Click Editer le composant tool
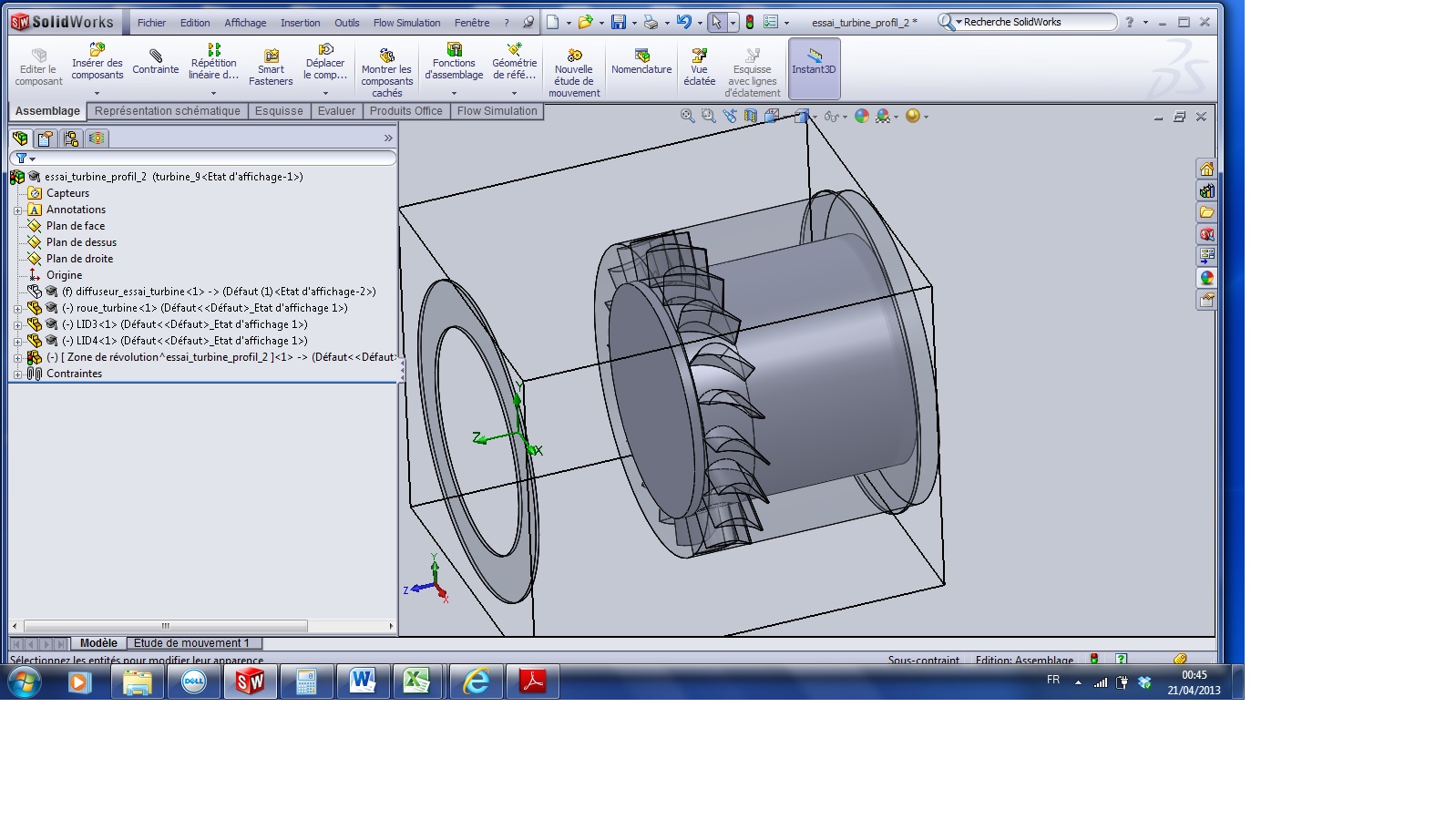The image size is (1456, 820). pos(38,67)
